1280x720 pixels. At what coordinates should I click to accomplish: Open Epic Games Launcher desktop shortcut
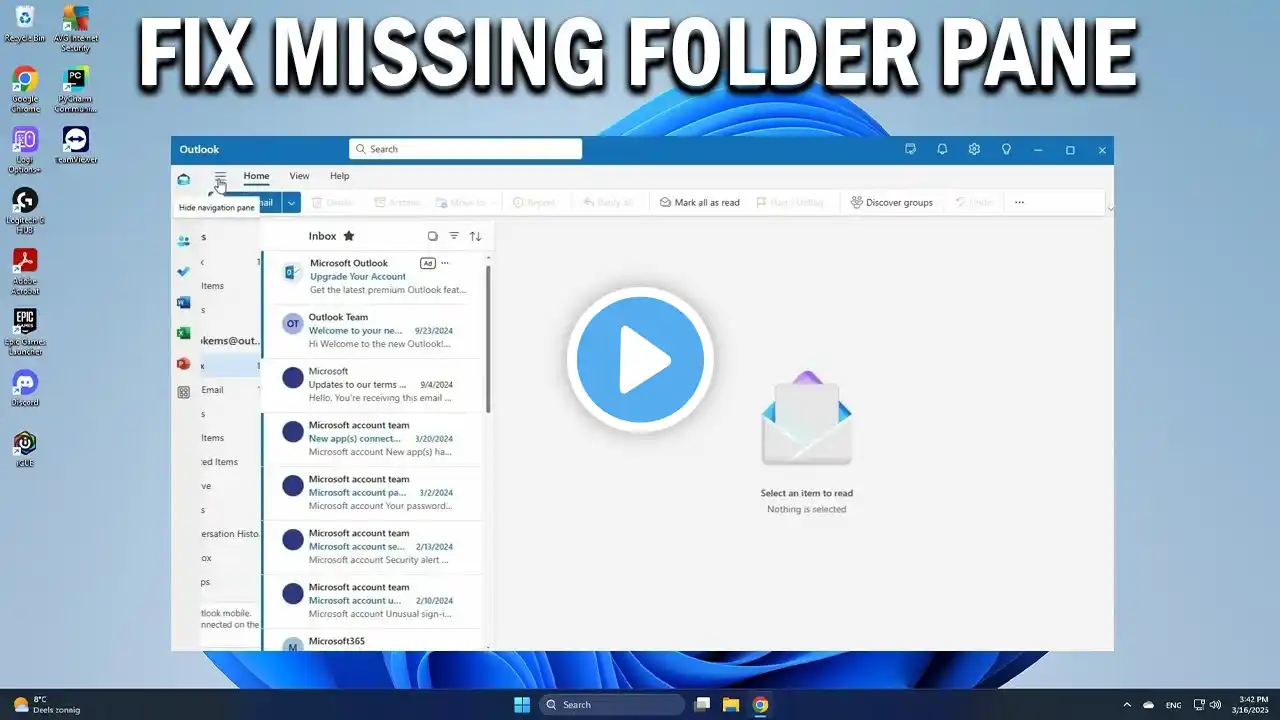click(25, 332)
